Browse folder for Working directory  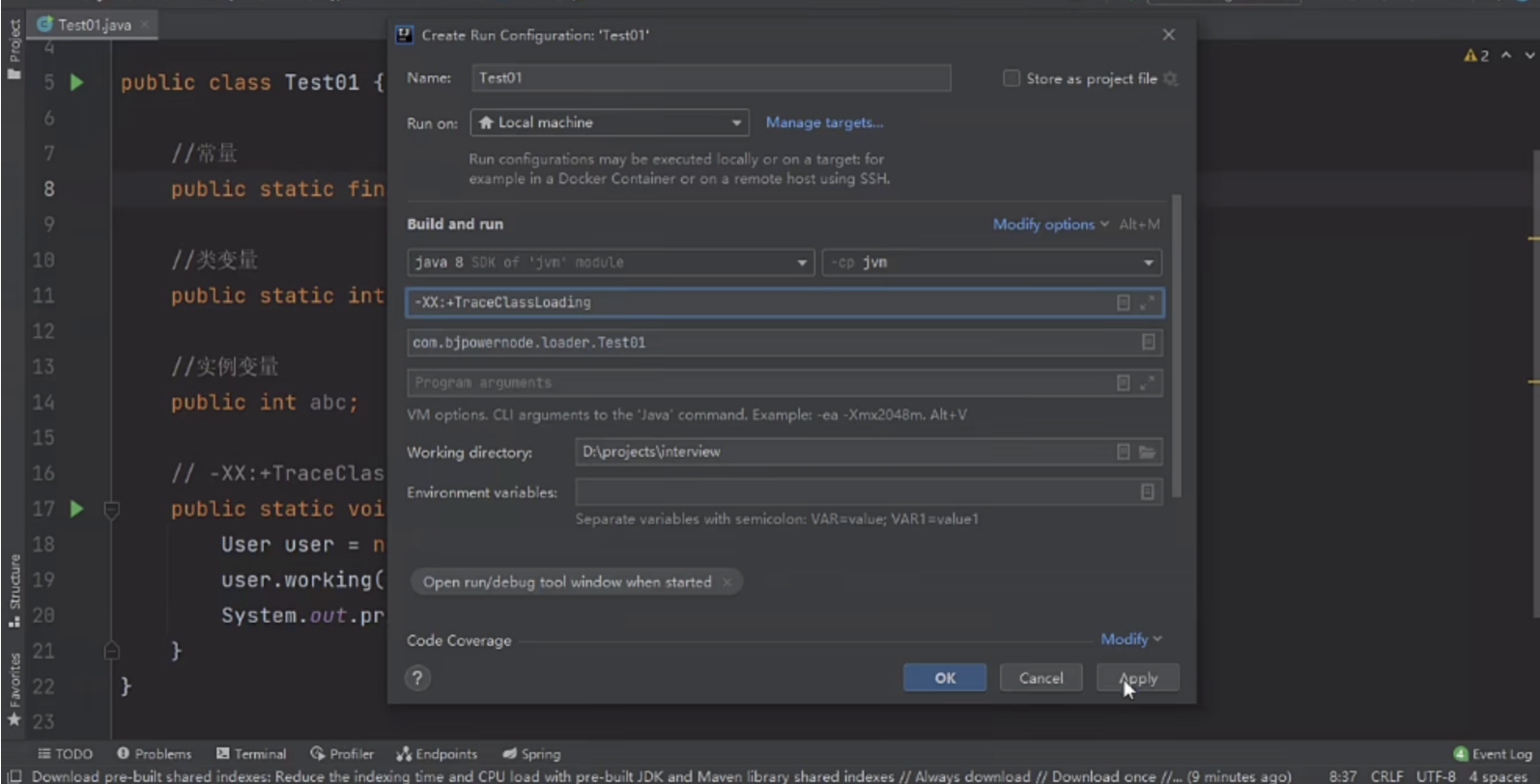pyautogui.click(x=1147, y=452)
